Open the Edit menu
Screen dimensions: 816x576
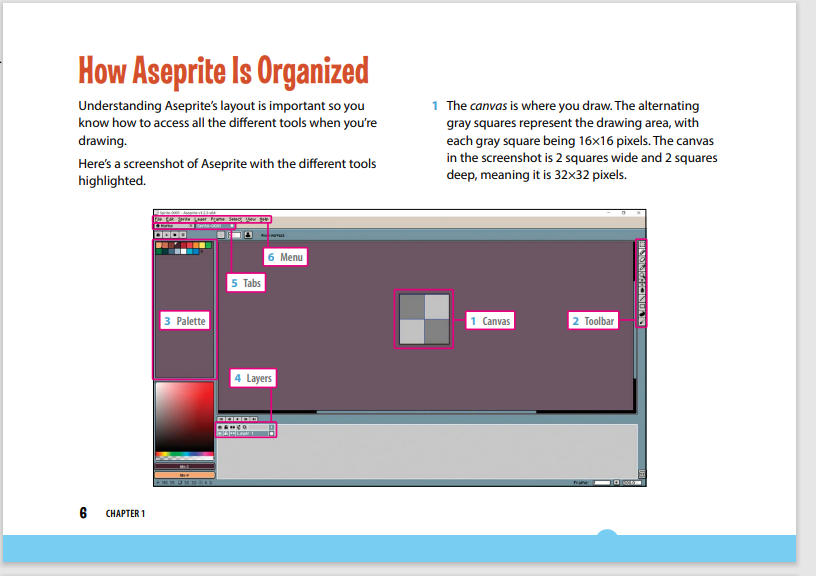click(170, 219)
